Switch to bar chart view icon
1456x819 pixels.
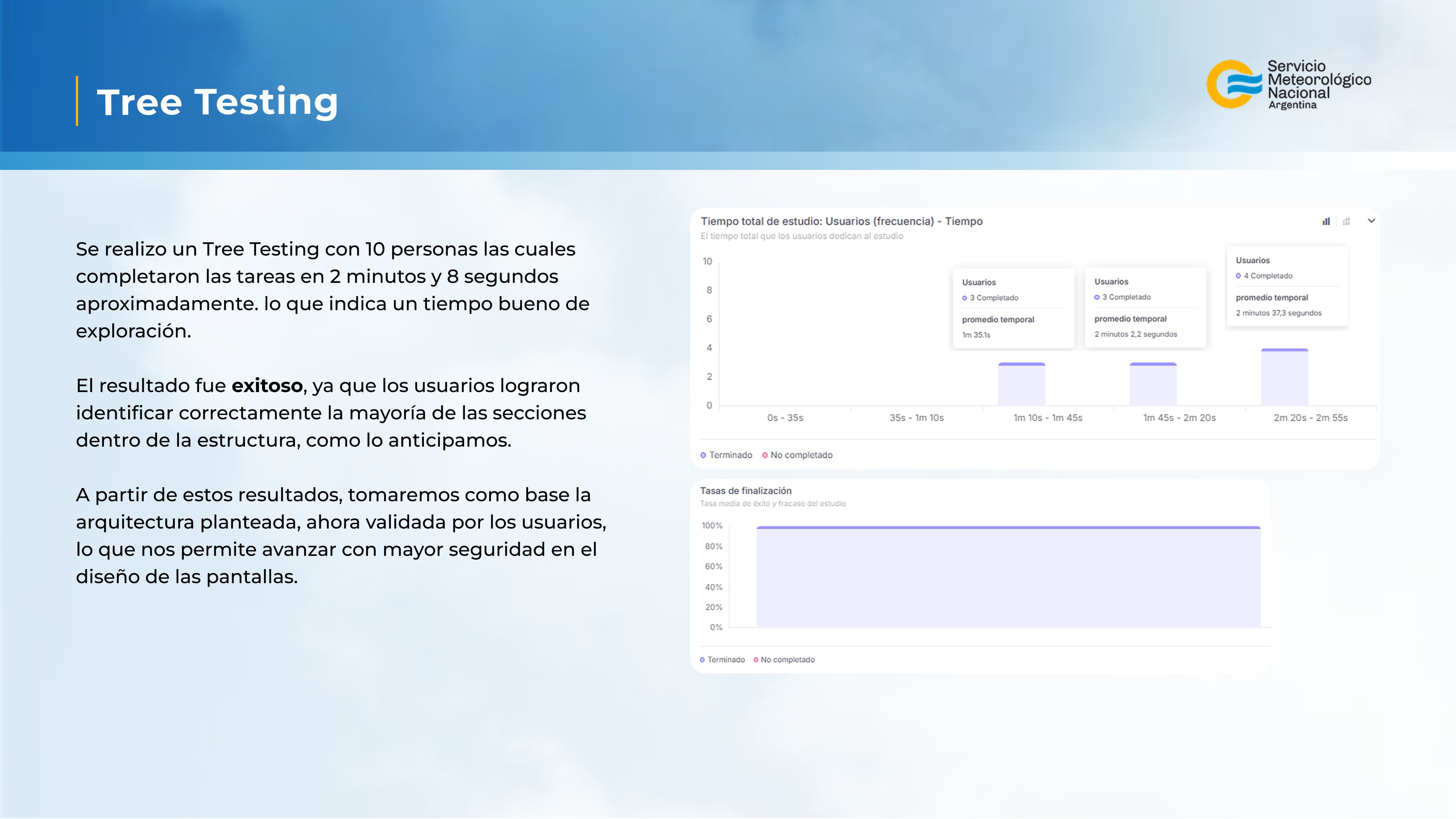coord(1326,221)
